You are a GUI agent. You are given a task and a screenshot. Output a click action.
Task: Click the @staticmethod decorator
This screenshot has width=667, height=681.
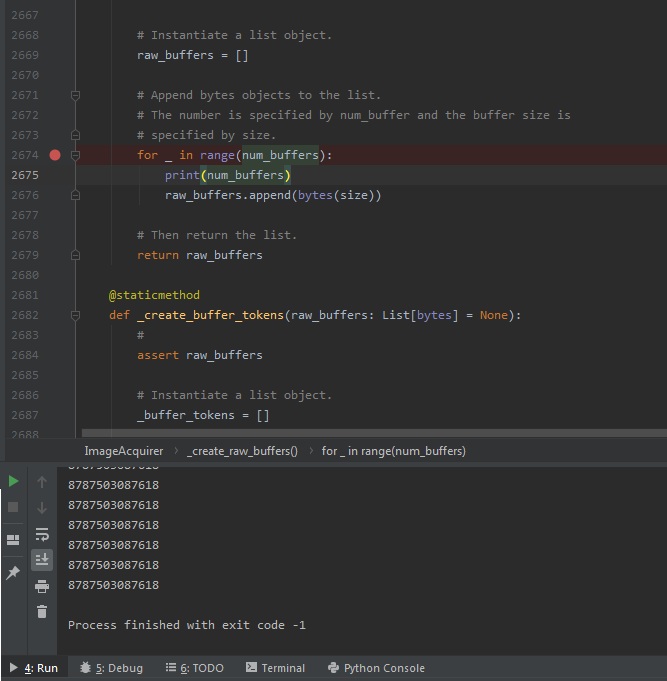click(154, 295)
